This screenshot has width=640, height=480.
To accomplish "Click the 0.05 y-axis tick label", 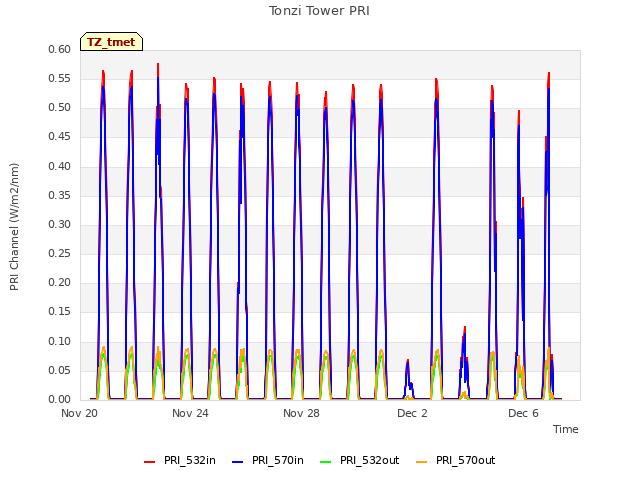I will click(60, 371).
